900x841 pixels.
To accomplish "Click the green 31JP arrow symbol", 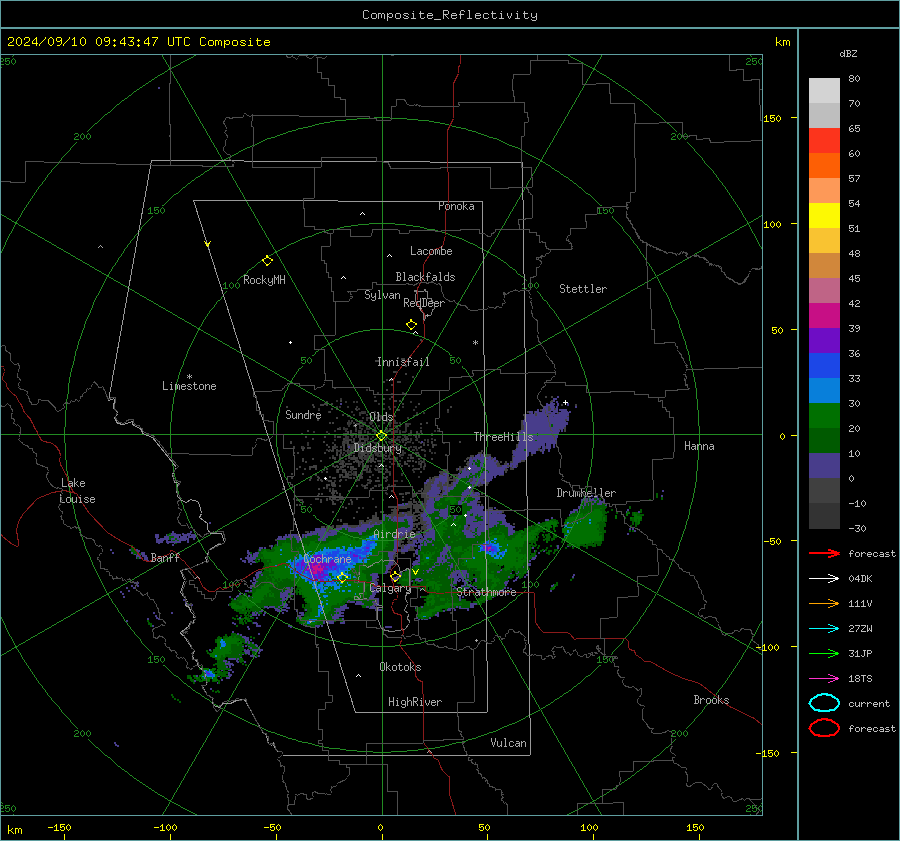I will [824, 653].
